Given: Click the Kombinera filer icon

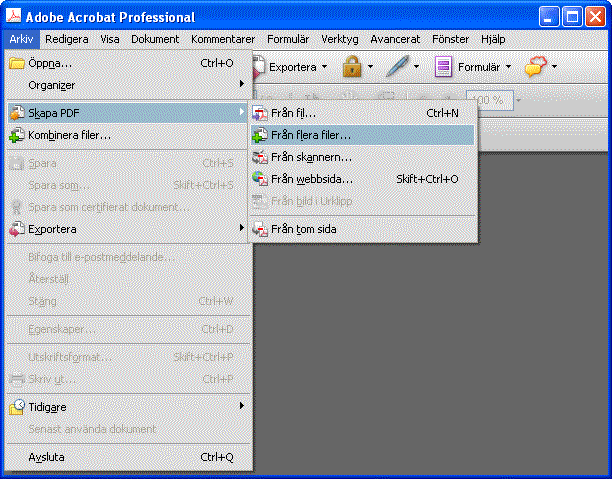Looking at the screenshot, I should click(17, 134).
